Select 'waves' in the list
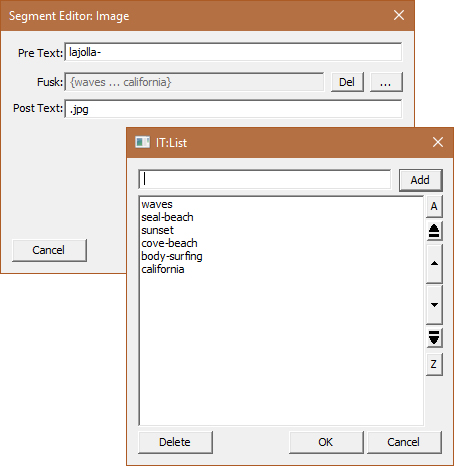454x466 pixels. (157, 204)
